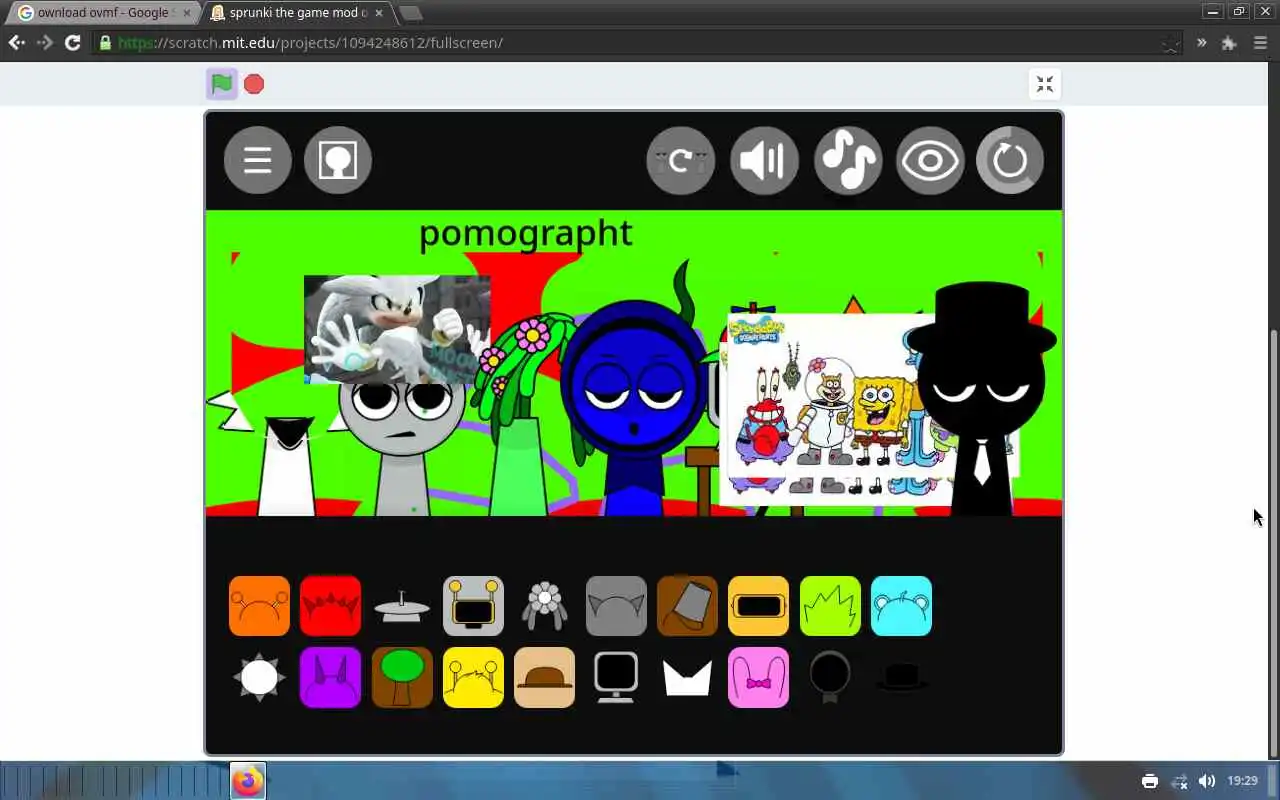
Task: Pick the black round head icon
Action: 830,677
